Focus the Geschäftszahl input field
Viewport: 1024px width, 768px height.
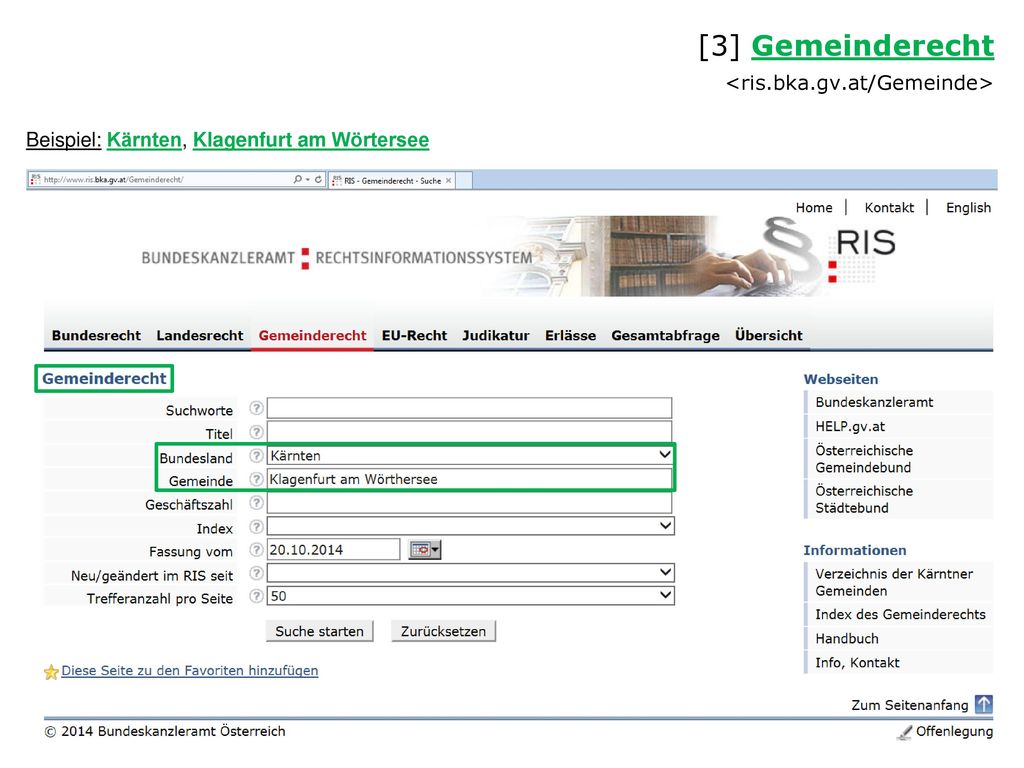point(470,503)
